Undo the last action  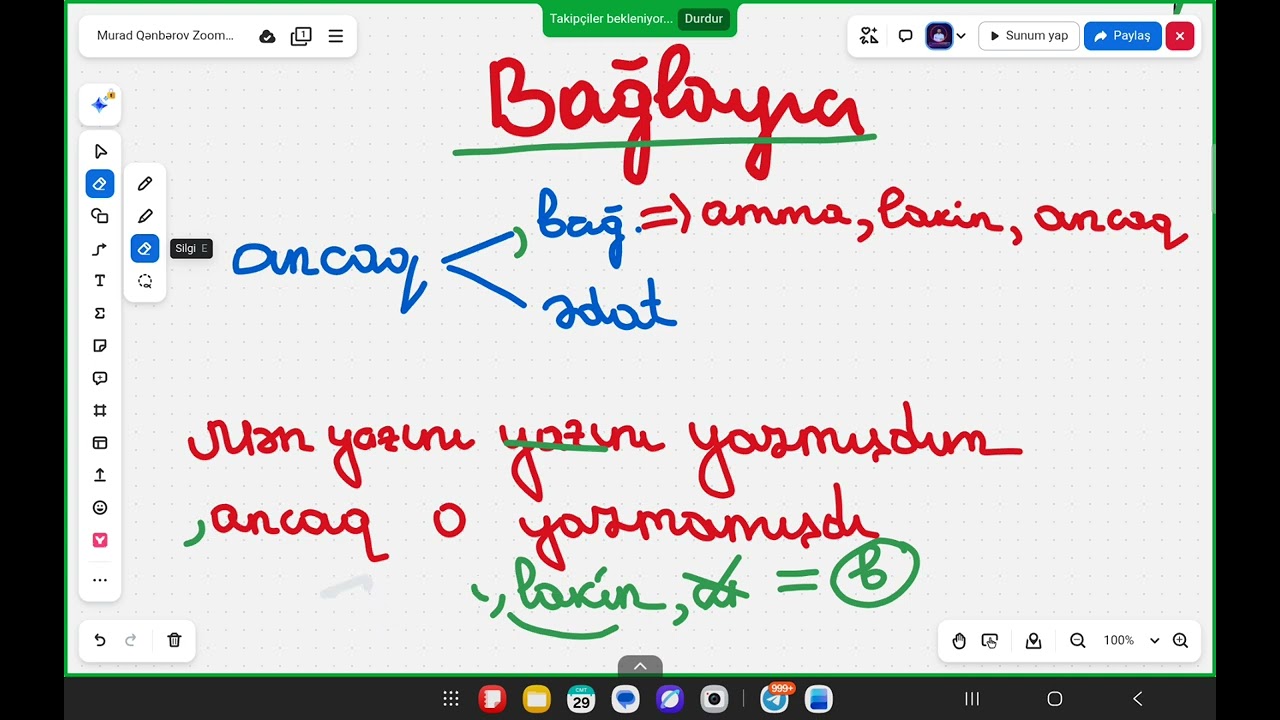click(x=100, y=641)
